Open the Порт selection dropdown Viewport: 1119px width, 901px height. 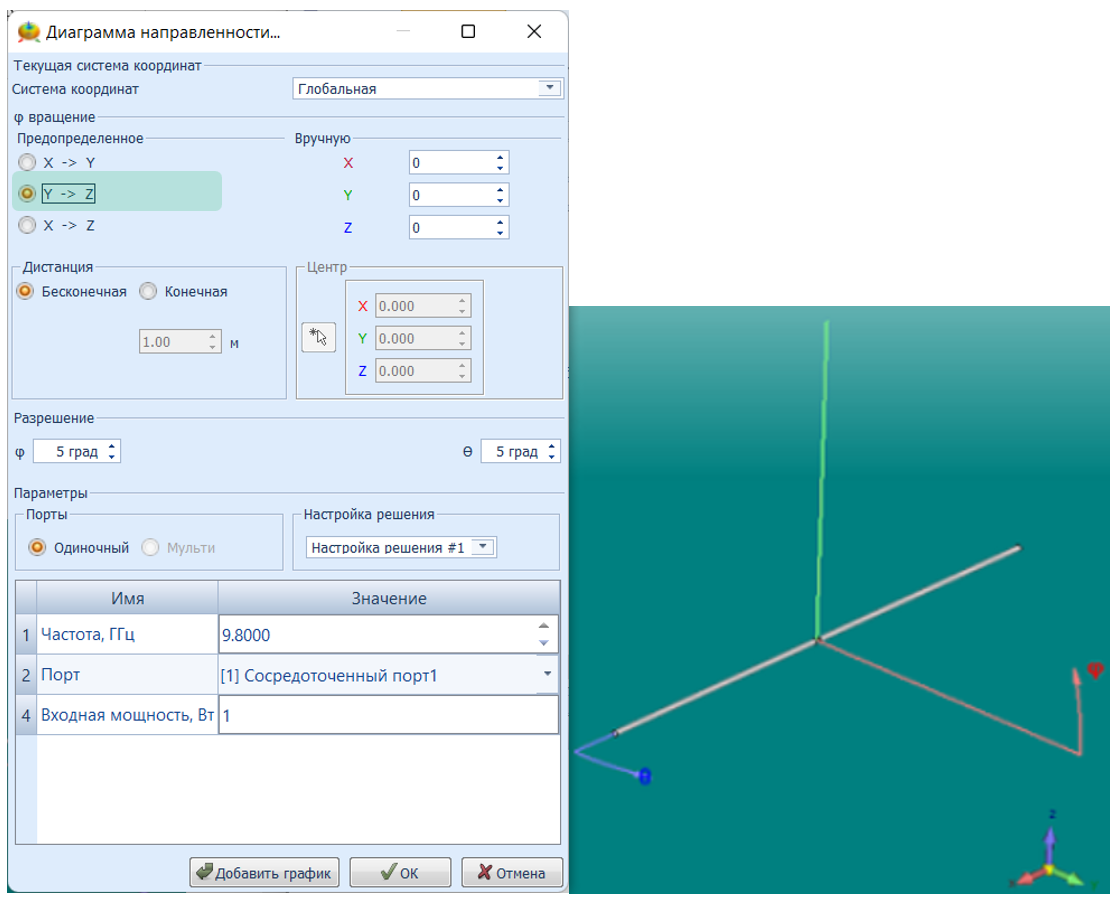coord(546,675)
